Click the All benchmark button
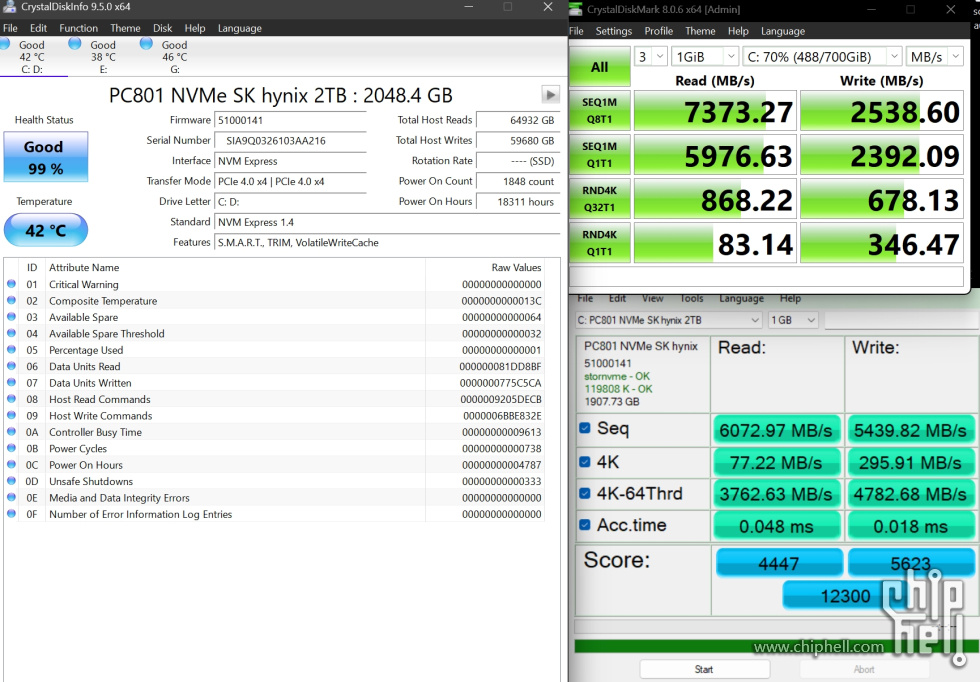 tap(599, 66)
